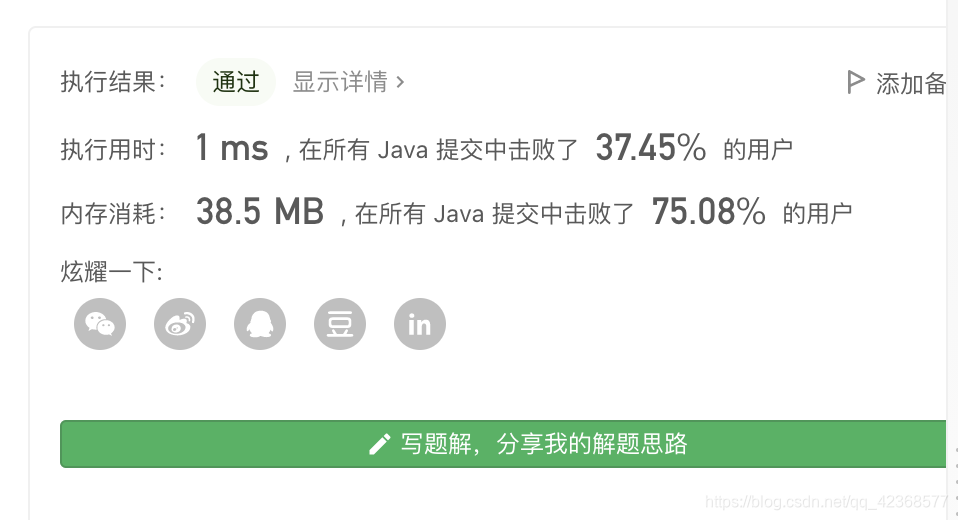Share result via LinkedIn icon

420,324
